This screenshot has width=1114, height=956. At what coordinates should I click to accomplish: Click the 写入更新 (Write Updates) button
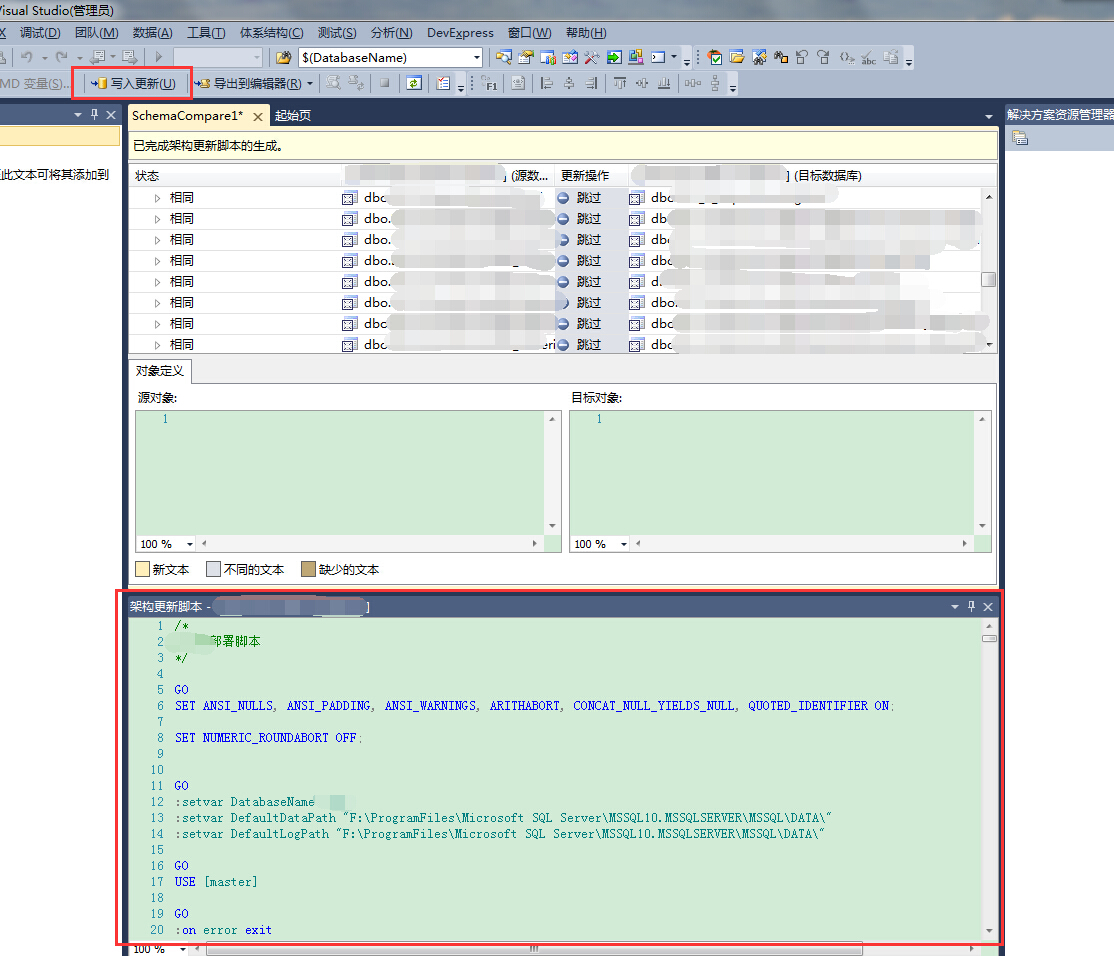tap(133, 84)
